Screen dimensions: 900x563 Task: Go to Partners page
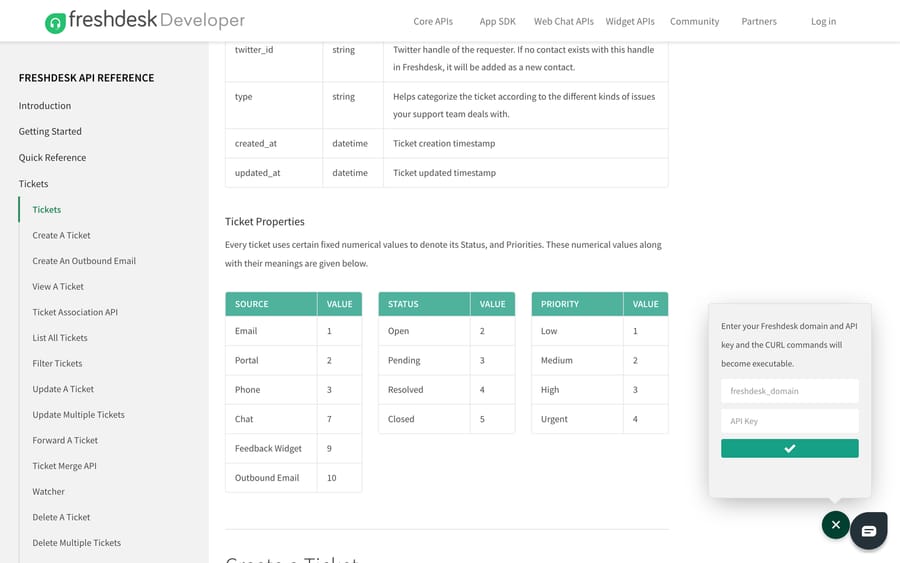[758, 21]
